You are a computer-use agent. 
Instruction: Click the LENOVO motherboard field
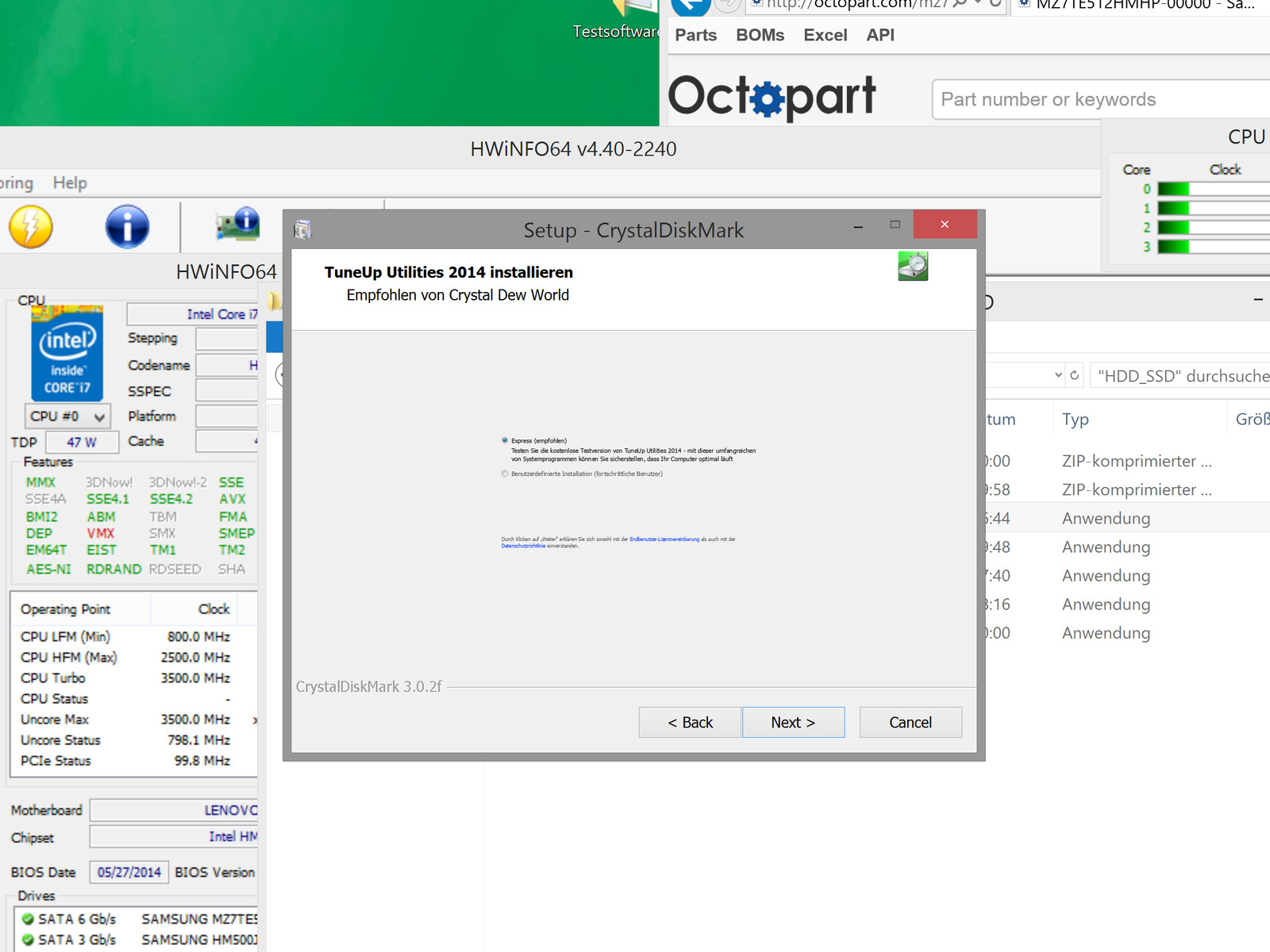[174, 810]
